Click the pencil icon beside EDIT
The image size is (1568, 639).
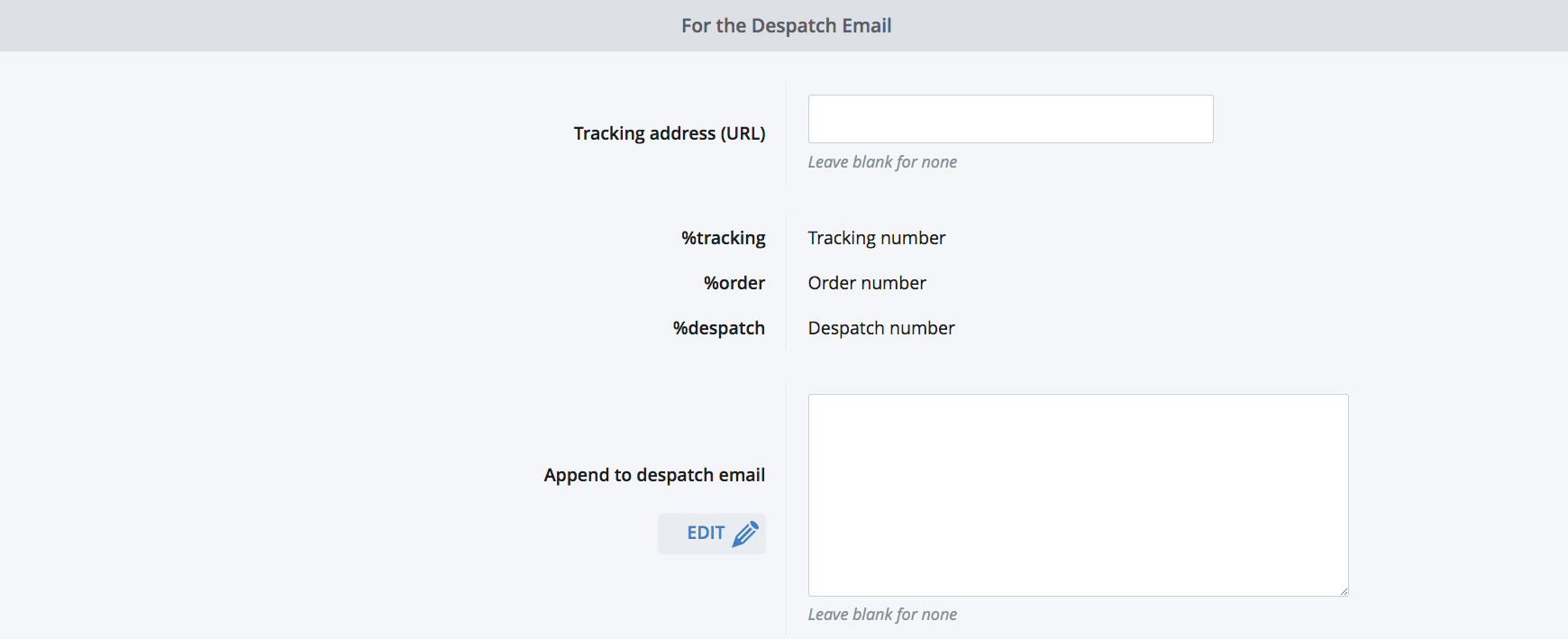pos(745,534)
